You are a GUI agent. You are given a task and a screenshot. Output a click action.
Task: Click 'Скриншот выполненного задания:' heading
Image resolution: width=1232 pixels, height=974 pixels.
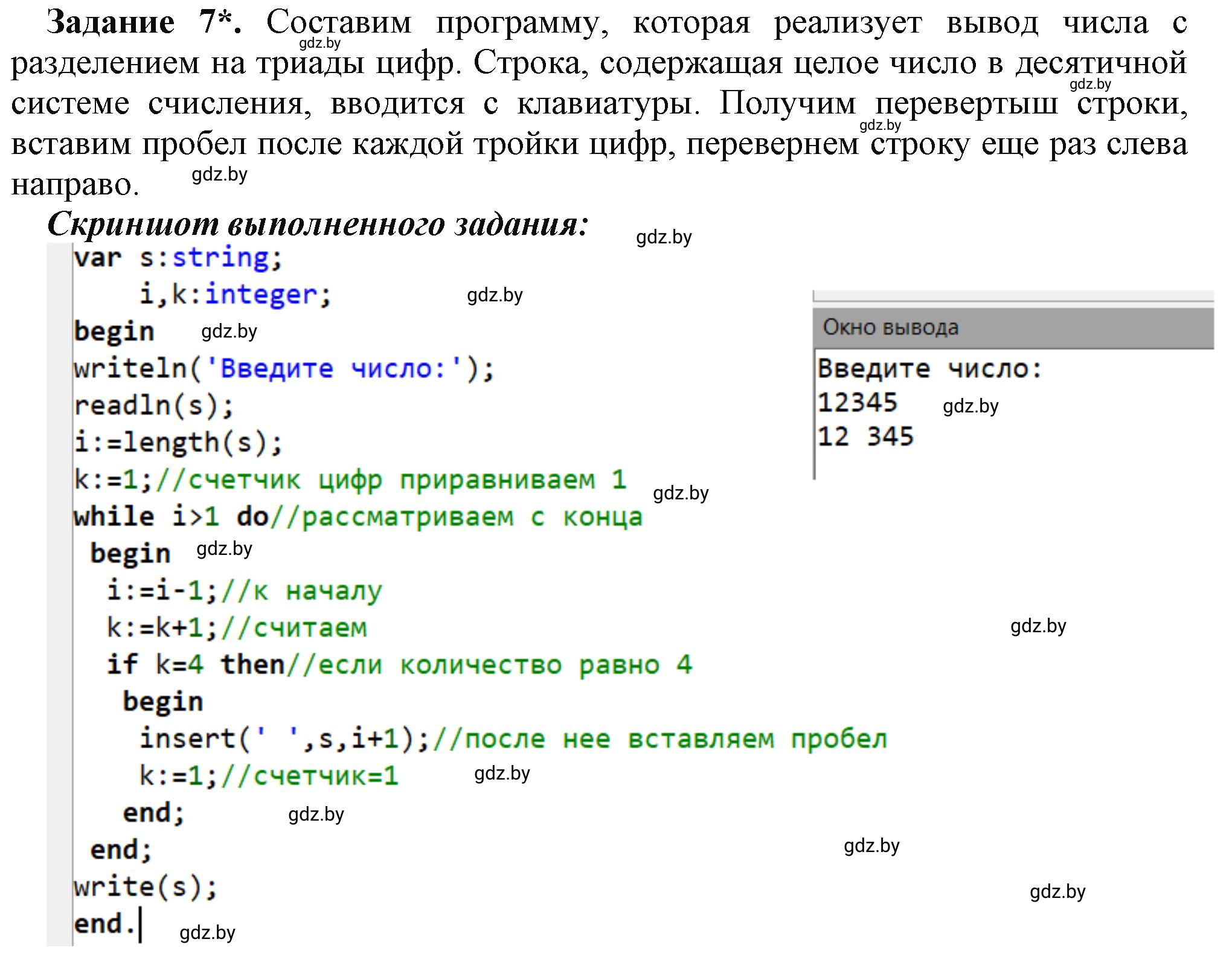click(x=318, y=225)
